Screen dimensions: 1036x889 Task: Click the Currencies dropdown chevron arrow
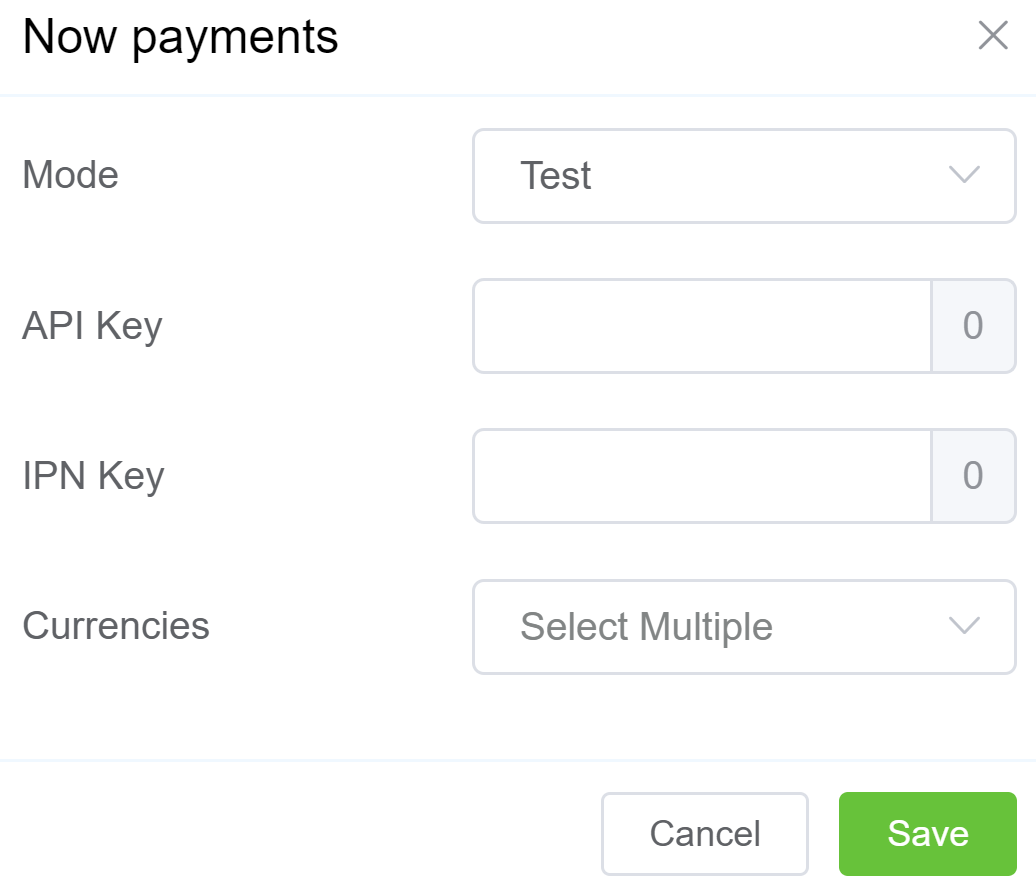963,627
